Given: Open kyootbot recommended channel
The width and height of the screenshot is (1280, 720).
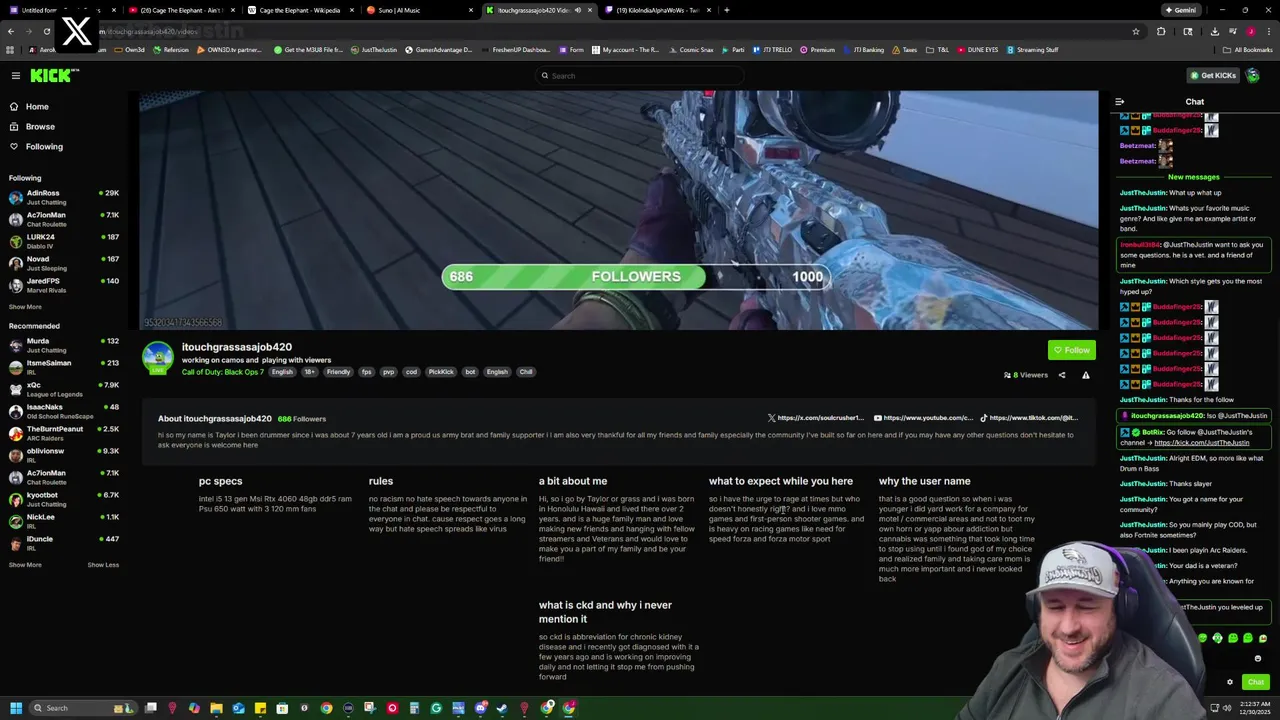Looking at the screenshot, I should tap(64, 499).
